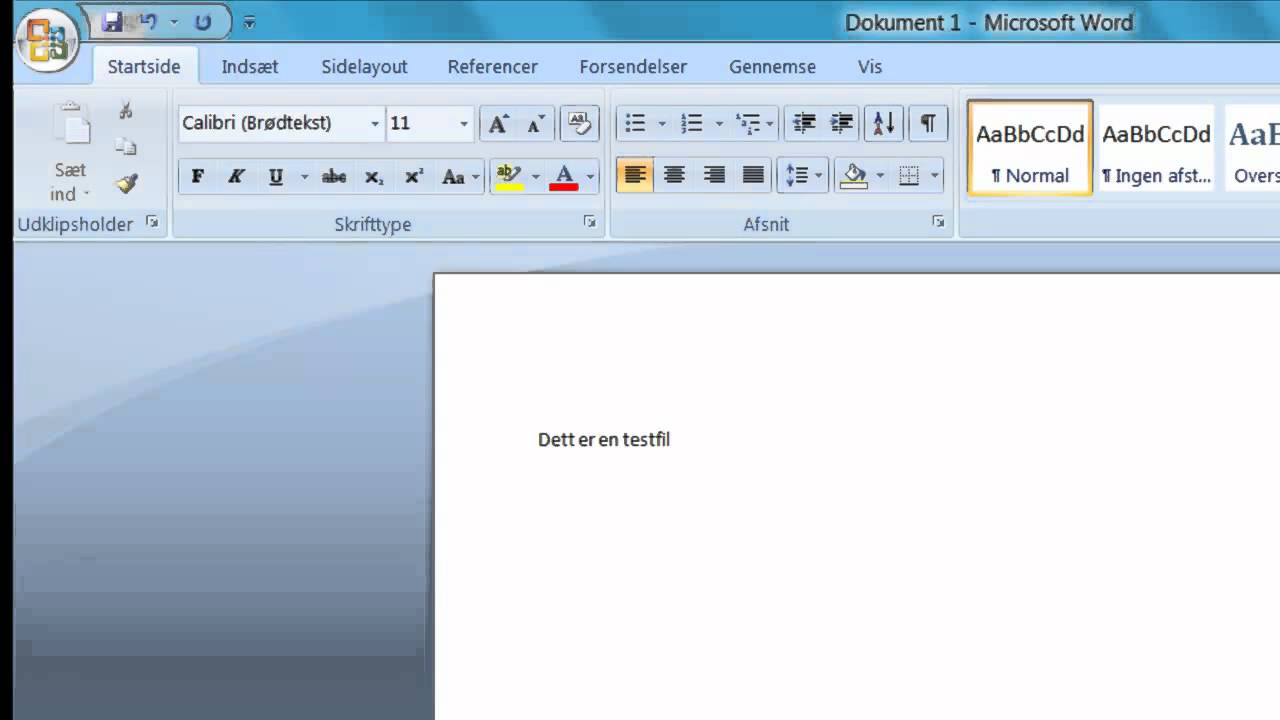This screenshot has height=720, width=1280.
Task: Click the Calibri (Brødtekst) font name field
Action: pyautogui.click(x=272, y=123)
